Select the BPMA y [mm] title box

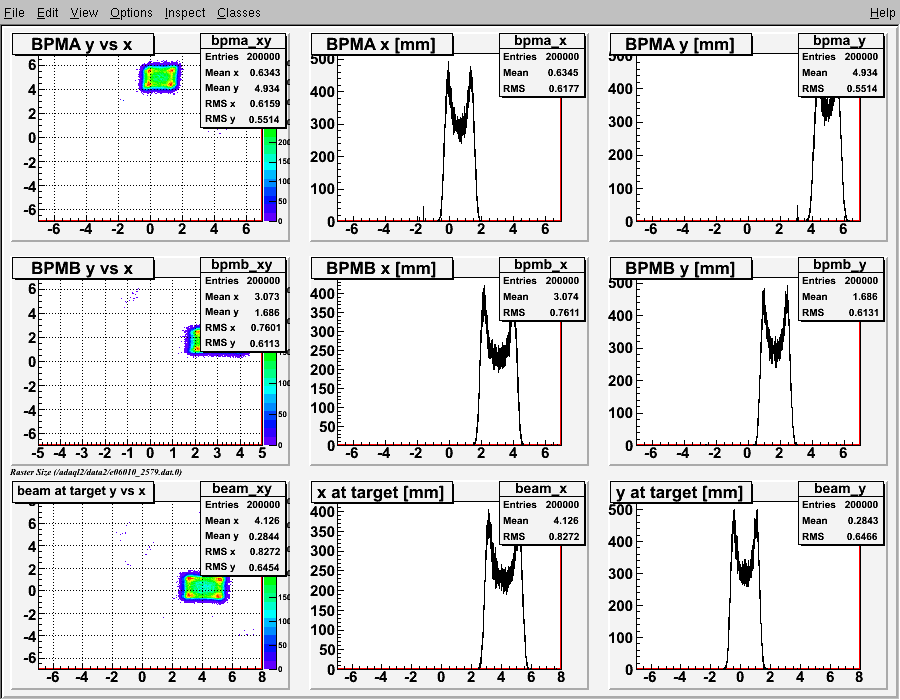point(681,44)
